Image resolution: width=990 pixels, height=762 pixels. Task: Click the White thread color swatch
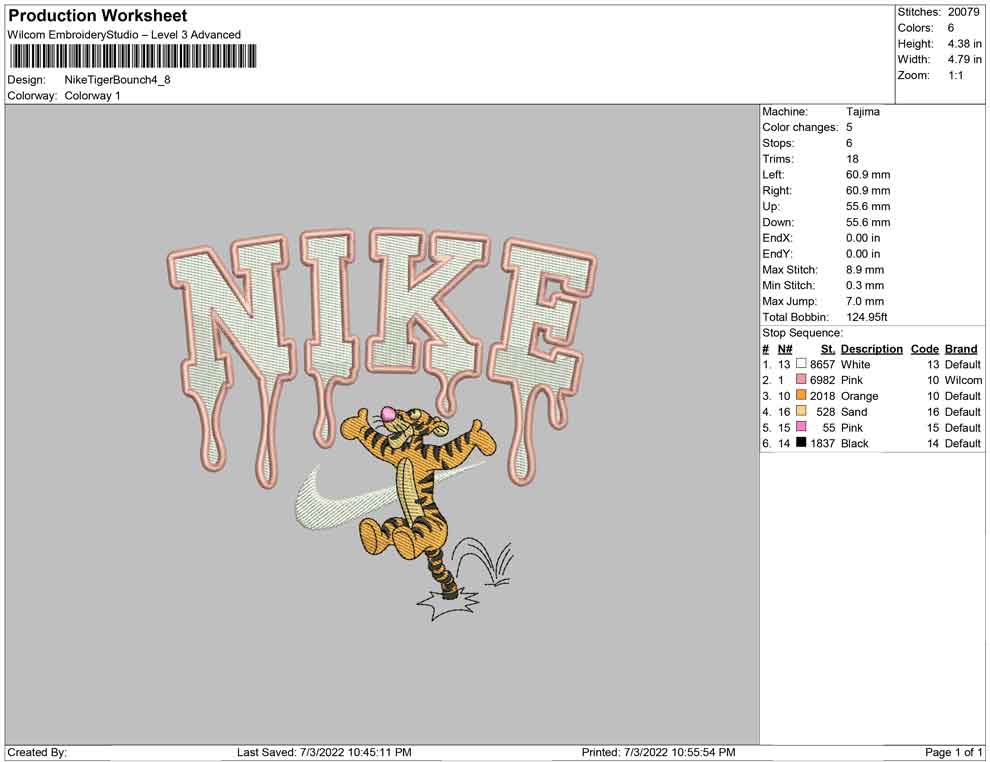pyautogui.click(x=801, y=364)
